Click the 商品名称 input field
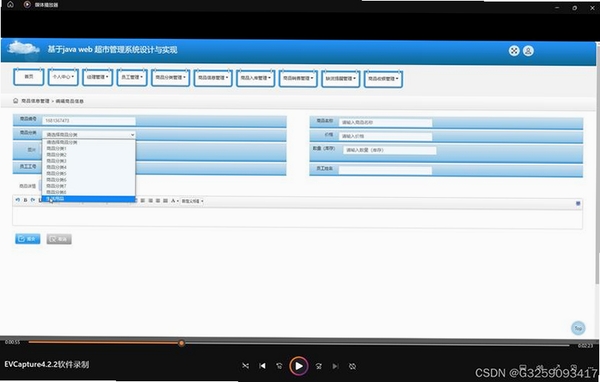Screen dimensions: 600x382 [x=385, y=122]
